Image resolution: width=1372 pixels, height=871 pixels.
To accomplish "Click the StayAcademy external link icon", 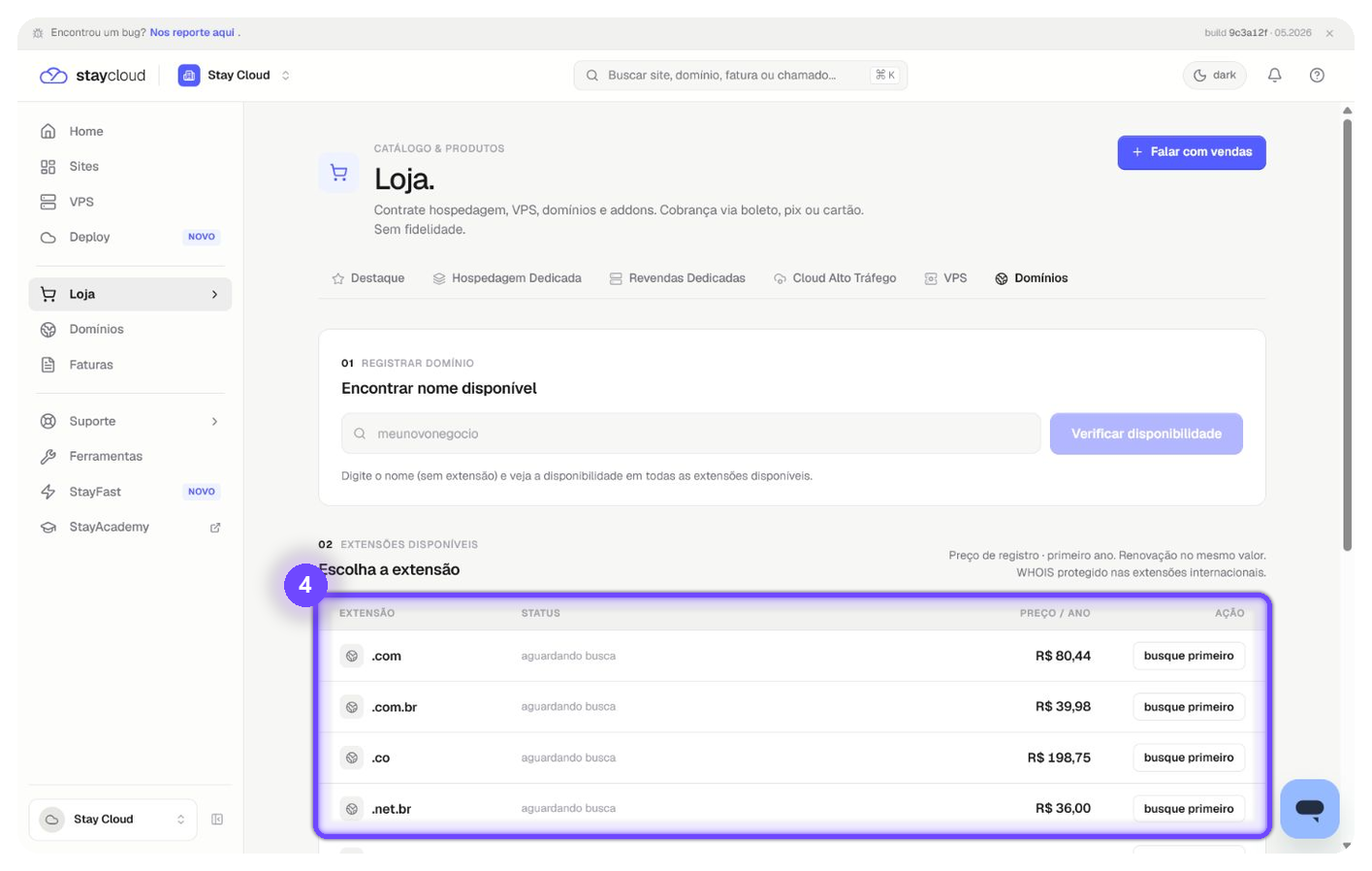I will pyautogui.click(x=215, y=528).
